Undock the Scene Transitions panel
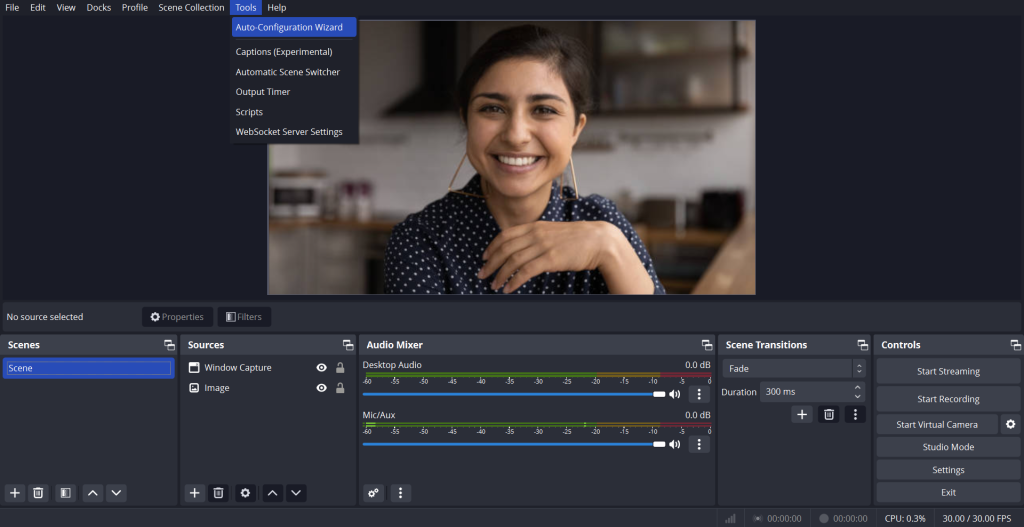This screenshot has height=527, width=1024. point(863,345)
